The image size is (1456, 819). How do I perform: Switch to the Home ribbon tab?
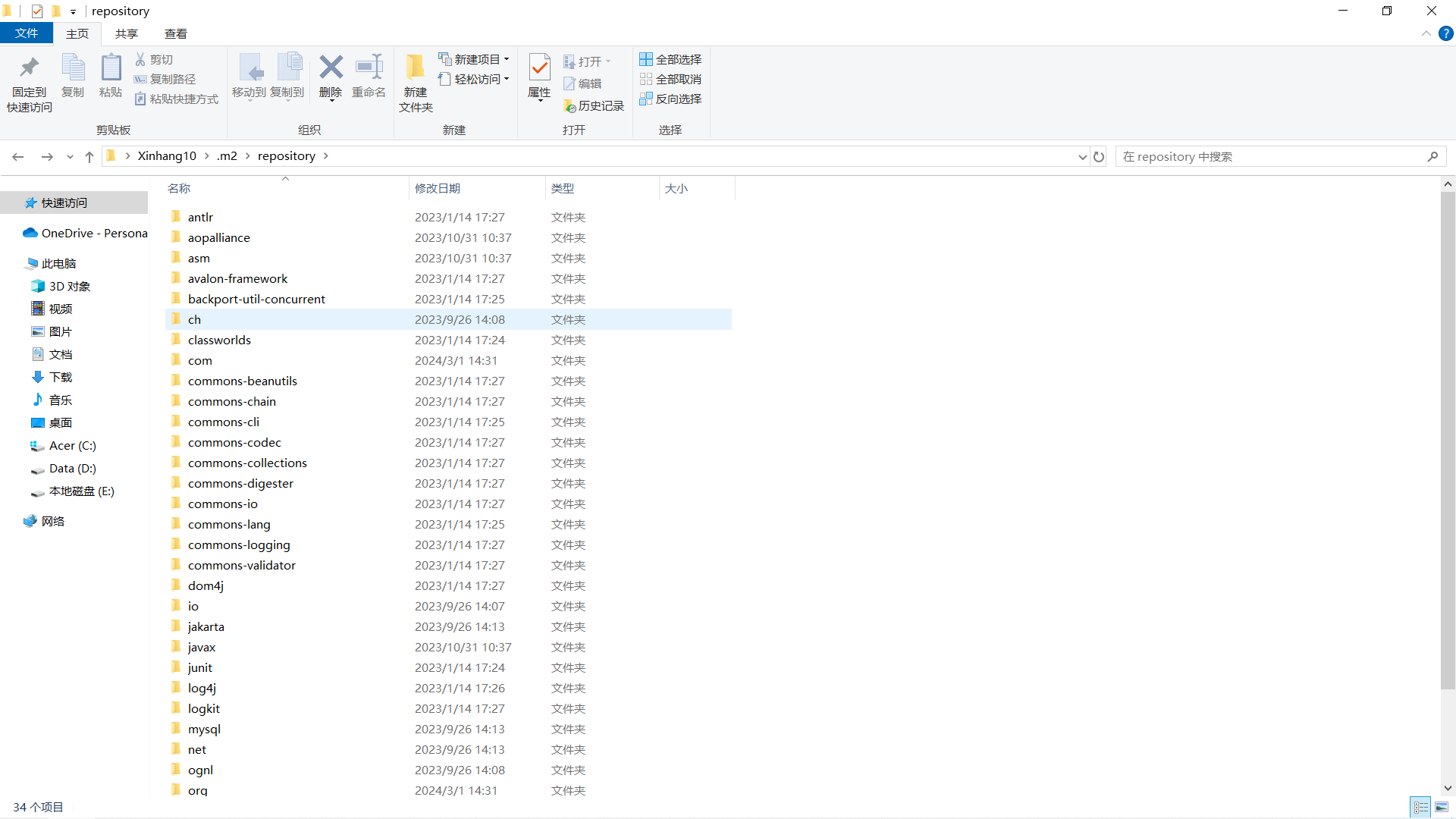(77, 33)
